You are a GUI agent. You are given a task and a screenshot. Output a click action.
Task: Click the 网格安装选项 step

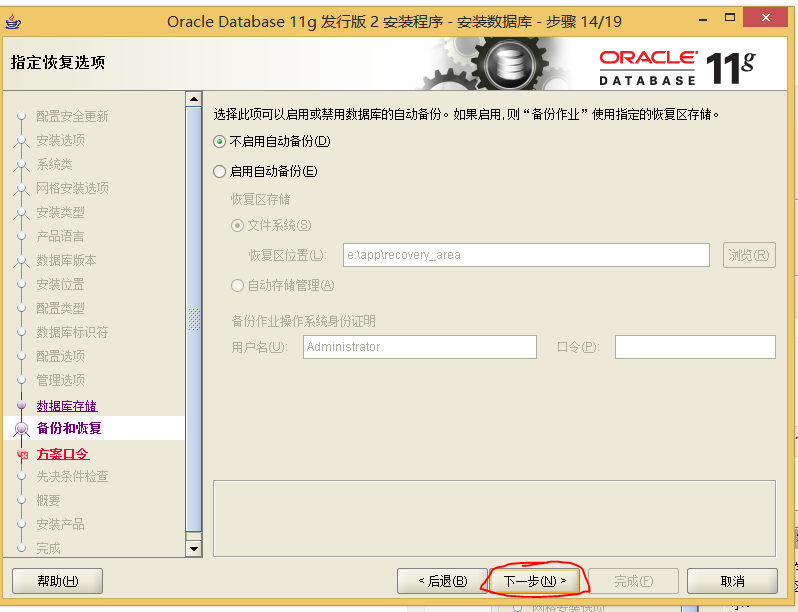72,188
